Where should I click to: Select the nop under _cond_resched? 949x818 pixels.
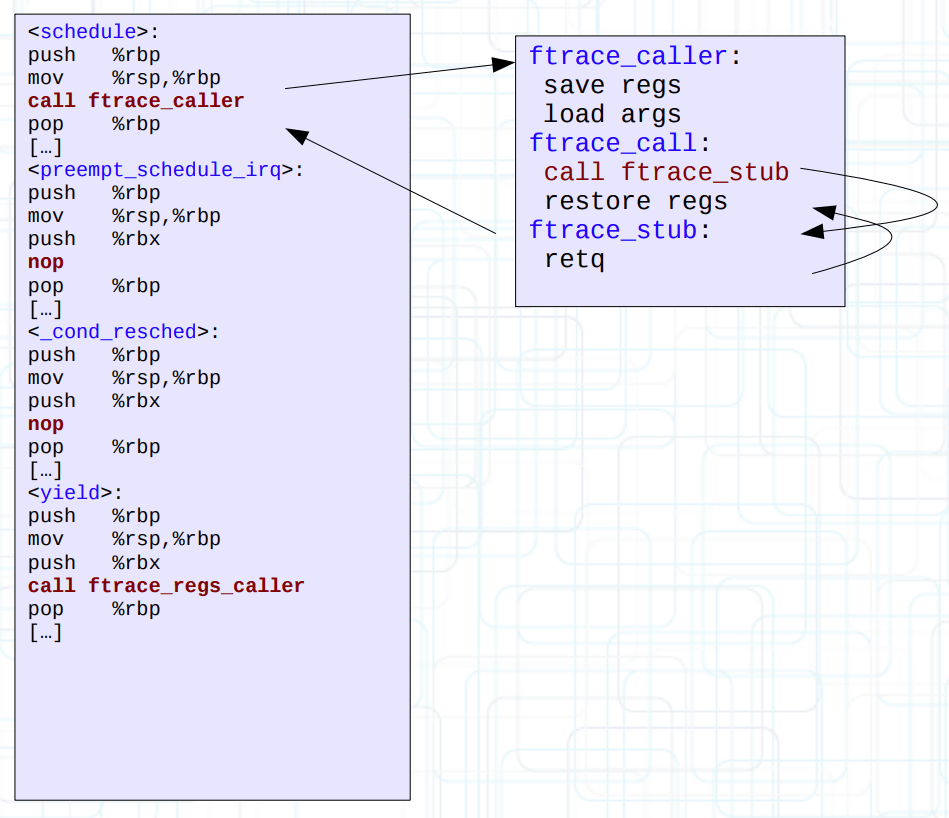pyautogui.click(x=46, y=424)
